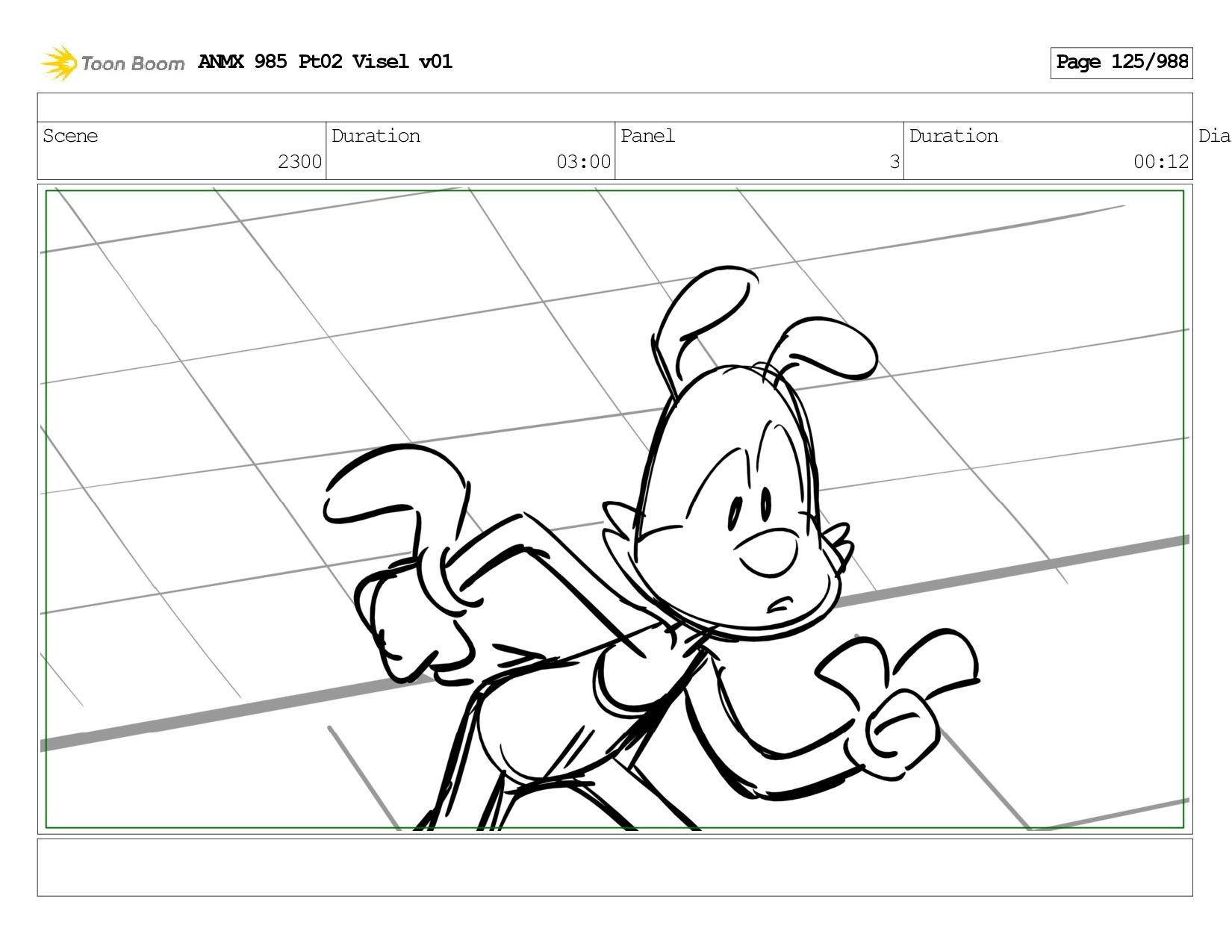Select the title text 'ANMX 985 Pt02 Visel v01'
This screenshot has height=952, width=1232.
coord(325,61)
